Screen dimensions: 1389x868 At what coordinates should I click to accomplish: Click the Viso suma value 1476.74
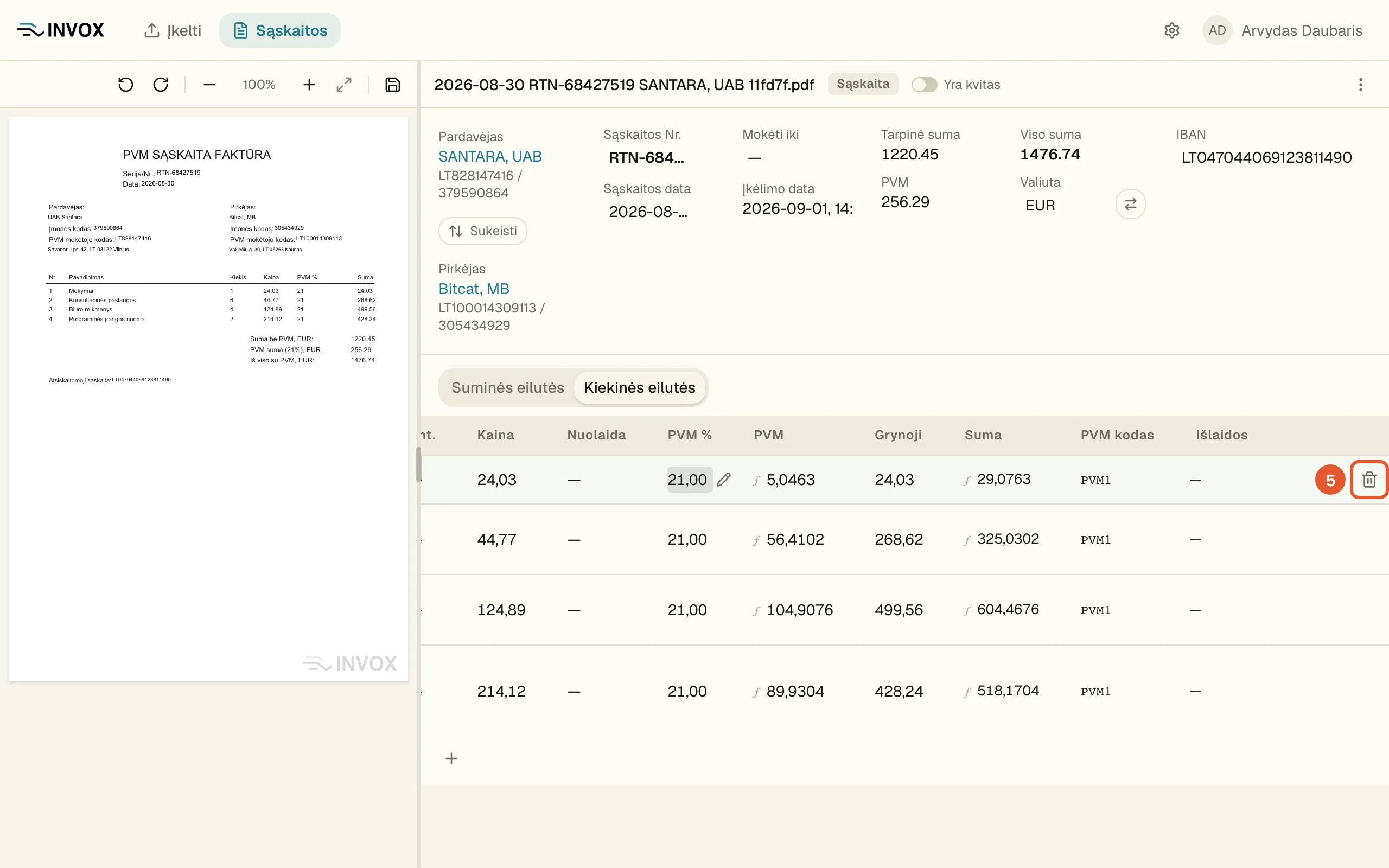(x=1050, y=155)
